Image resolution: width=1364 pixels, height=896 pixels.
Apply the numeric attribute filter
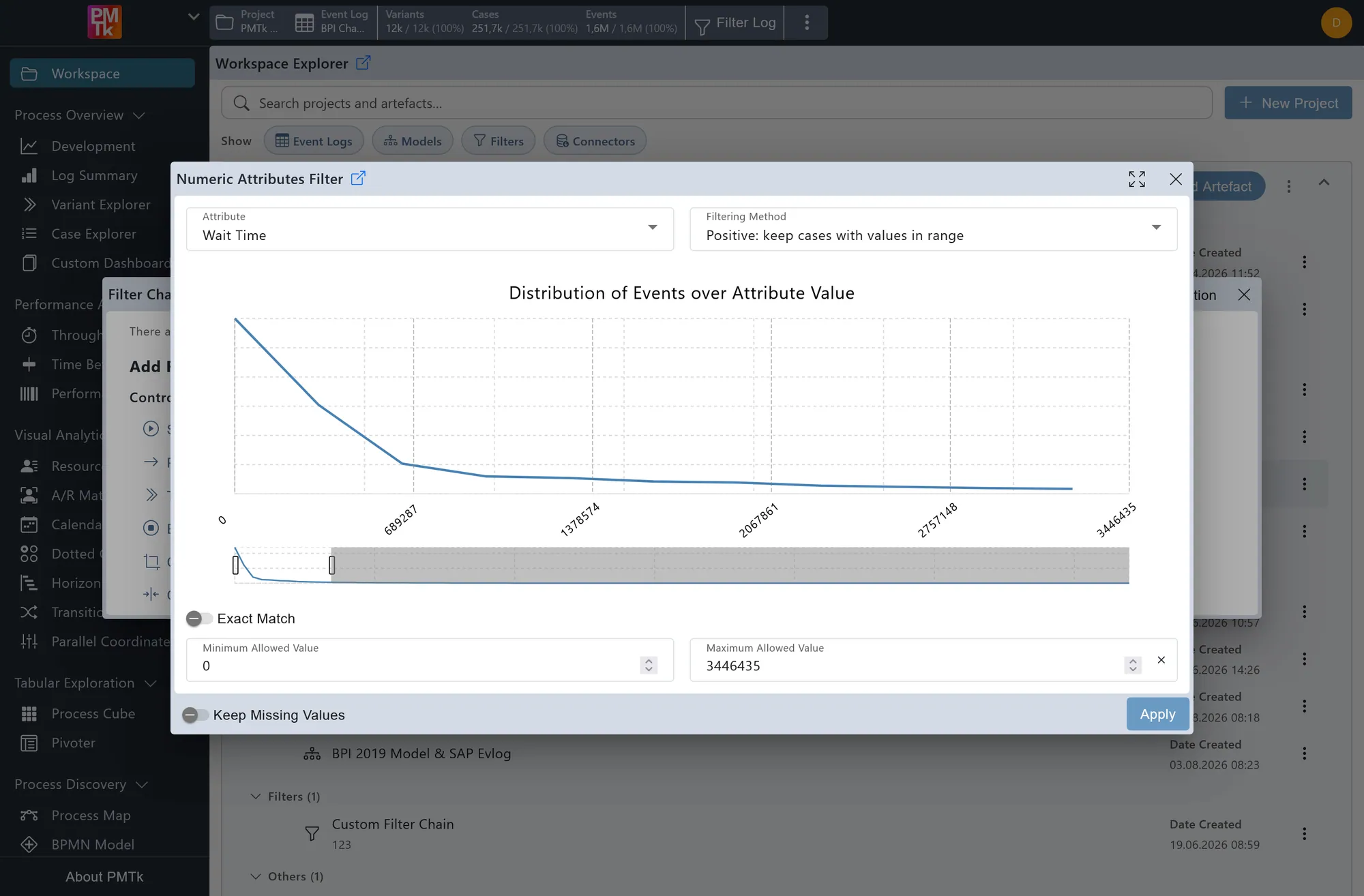pos(1157,714)
